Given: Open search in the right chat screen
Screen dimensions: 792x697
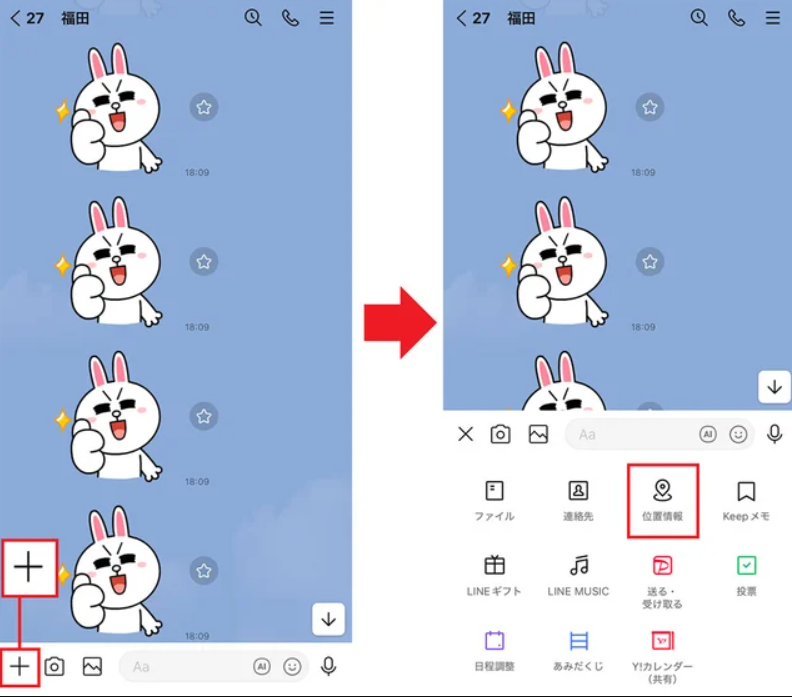Looking at the screenshot, I should coord(699,18).
